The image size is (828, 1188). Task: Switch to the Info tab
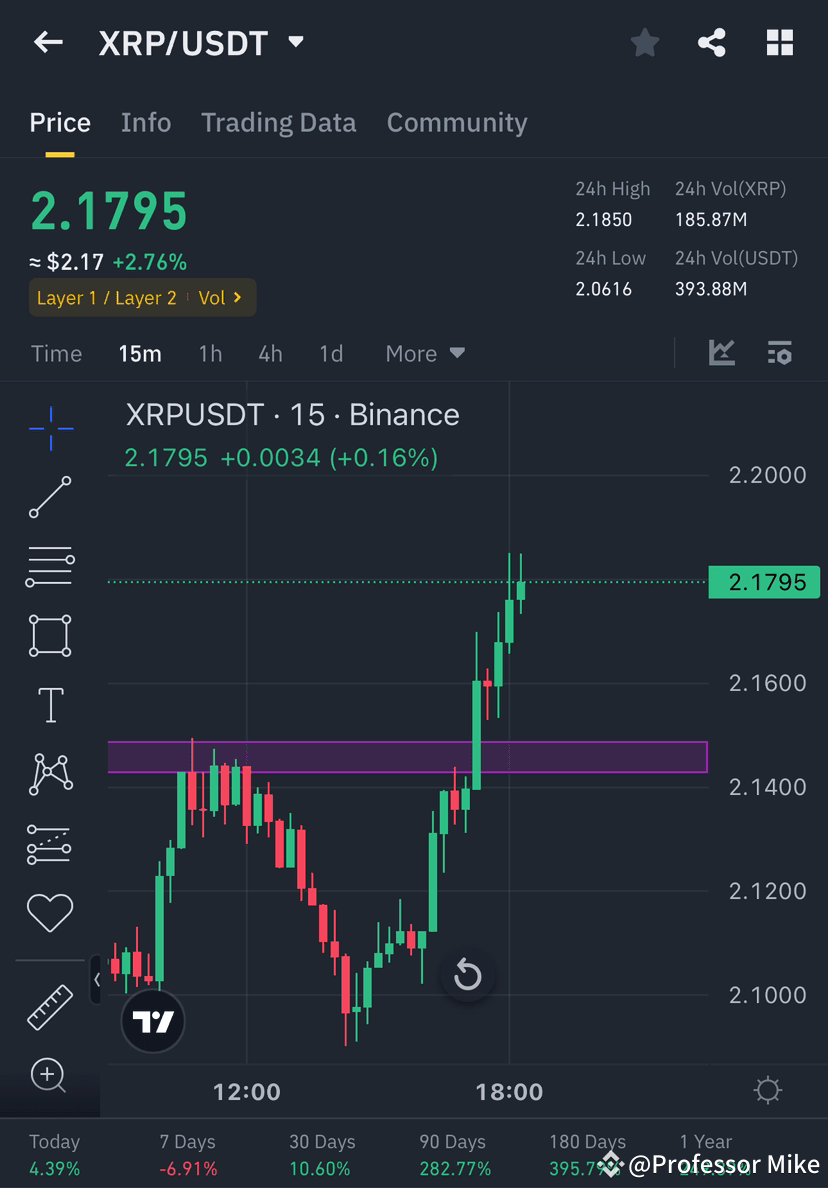(146, 123)
